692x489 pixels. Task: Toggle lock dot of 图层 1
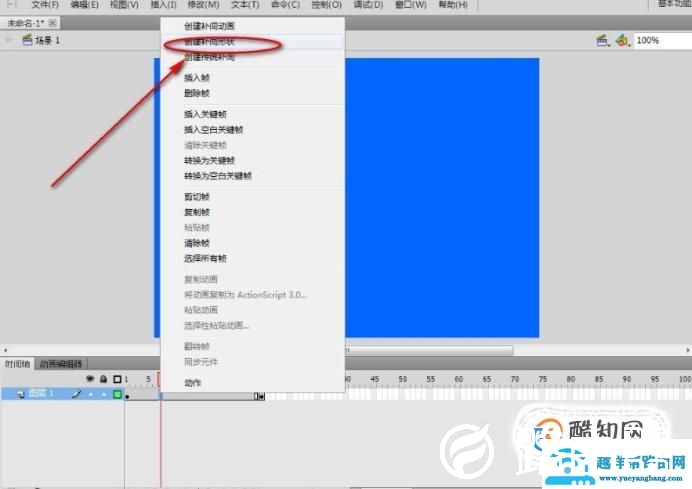pyautogui.click(x=104, y=394)
